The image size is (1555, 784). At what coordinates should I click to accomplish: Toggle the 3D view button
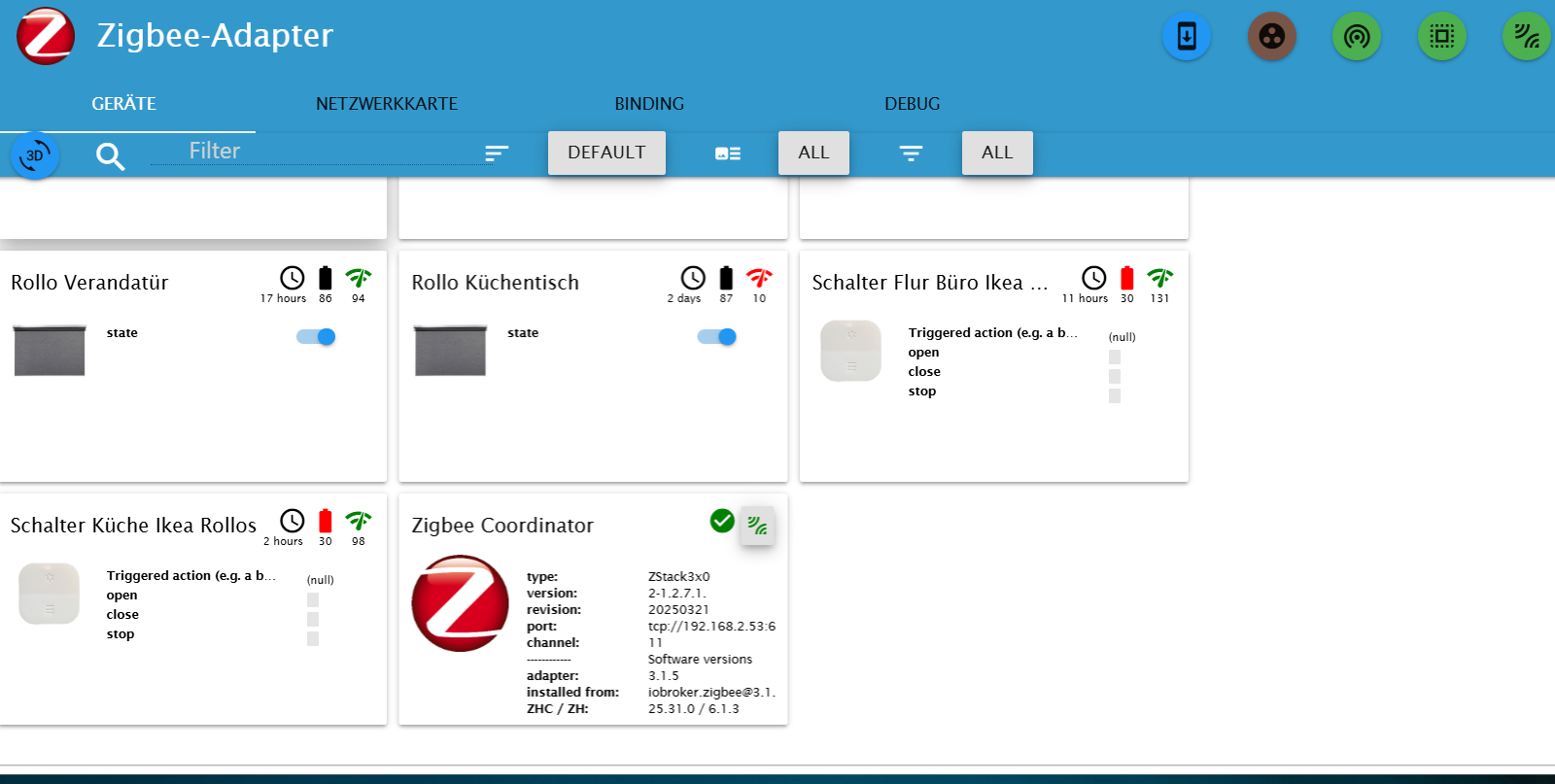[x=35, y=155]
